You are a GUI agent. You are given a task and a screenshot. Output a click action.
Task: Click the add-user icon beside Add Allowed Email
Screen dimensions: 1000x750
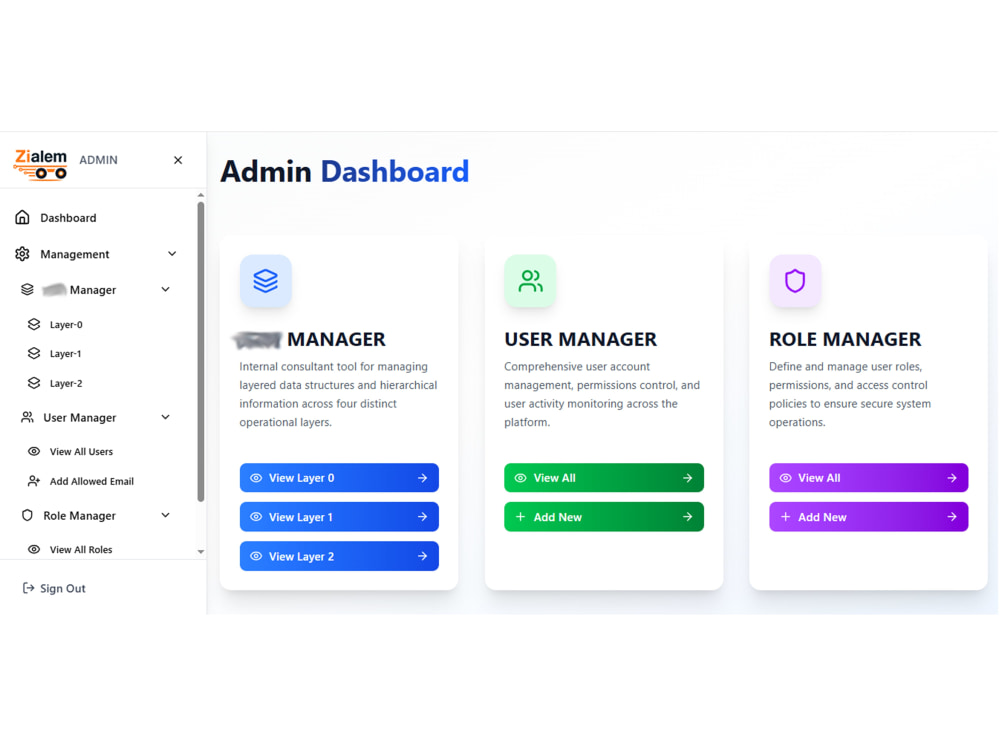34,481
